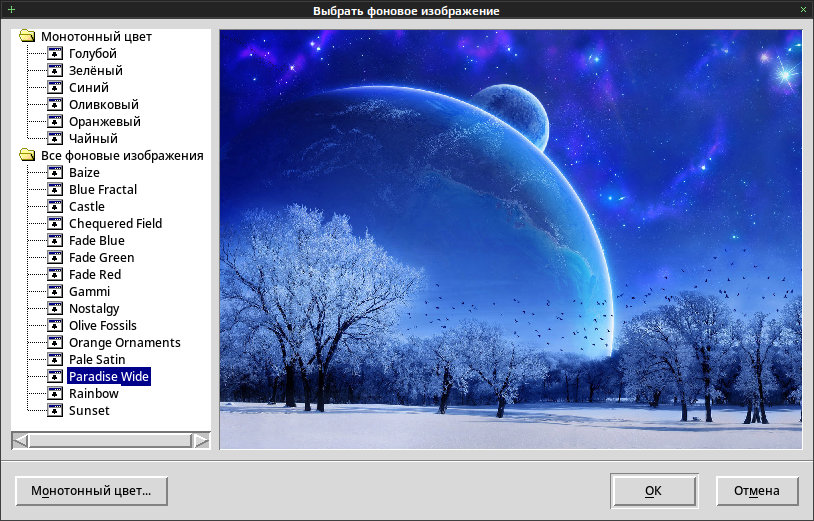Choose Fade Green background
The image size is (814, 521).
click(x=102, y=257)
